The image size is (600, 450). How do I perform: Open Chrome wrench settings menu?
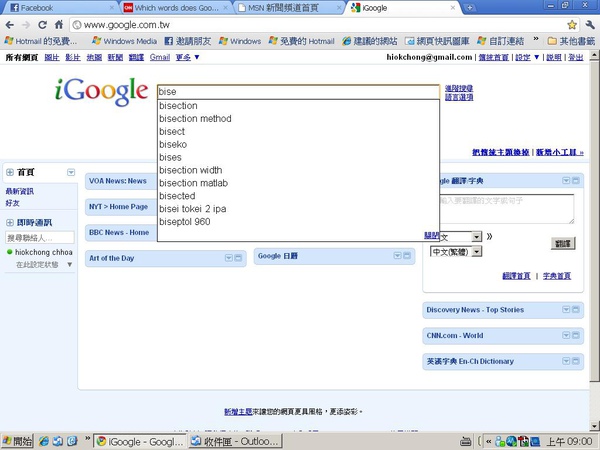(x=590, y=25)
